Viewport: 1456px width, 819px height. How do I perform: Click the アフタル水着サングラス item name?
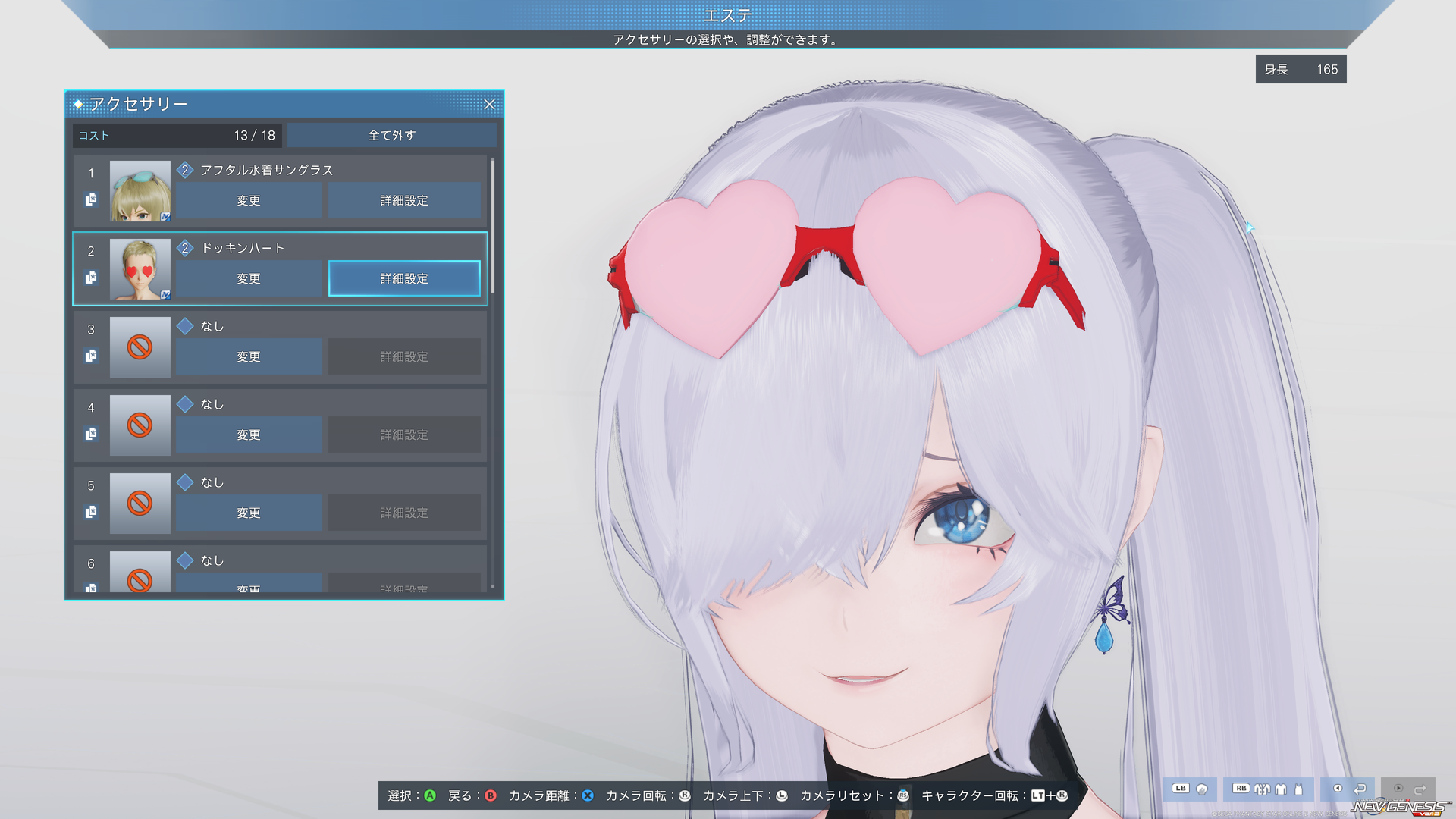coord(267,170)
